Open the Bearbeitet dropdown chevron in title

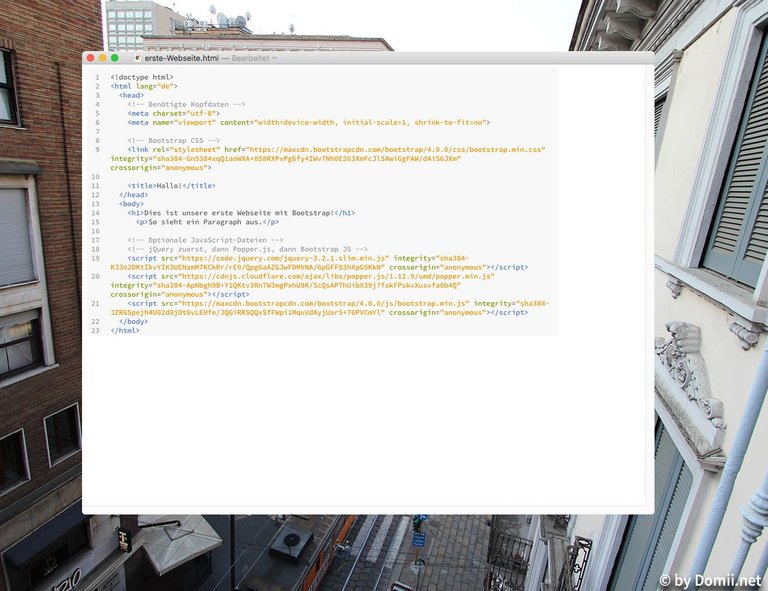click(x=274, y=58)
